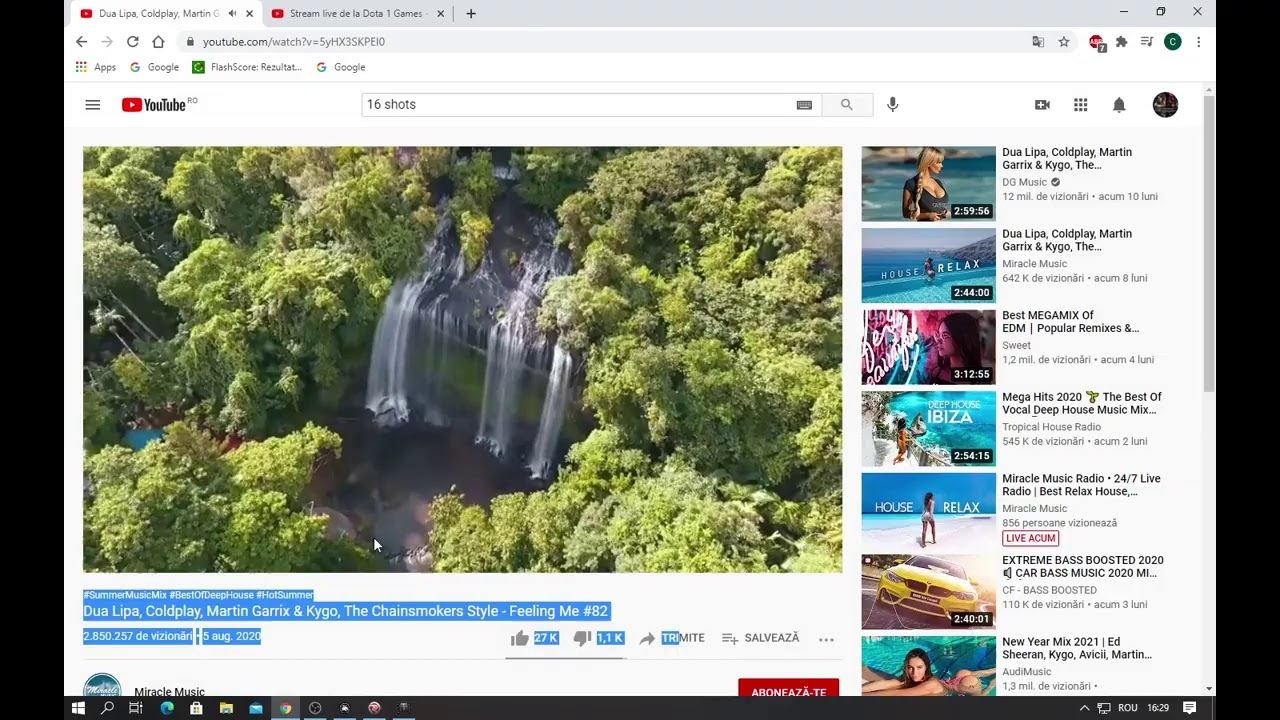This screenshot has width=1280, height=720.
Task: Go back with the browser back arrow
Action: [x=81, y=42]
